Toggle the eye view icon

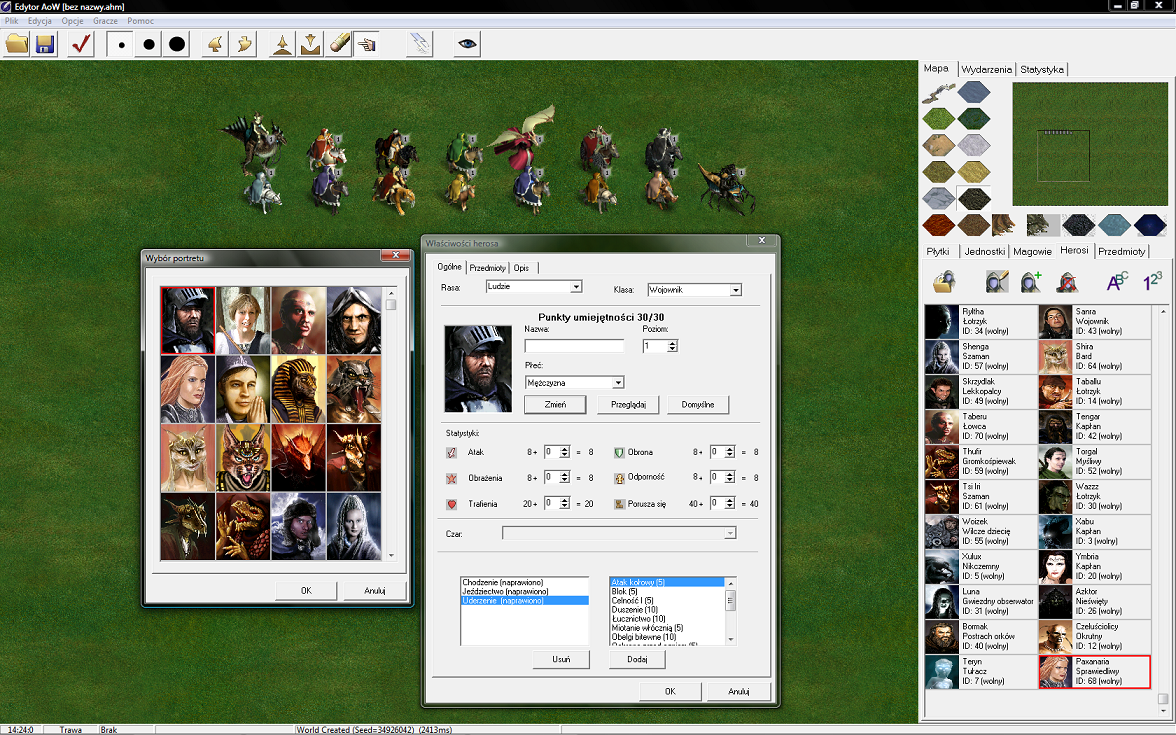pos(466,44)
